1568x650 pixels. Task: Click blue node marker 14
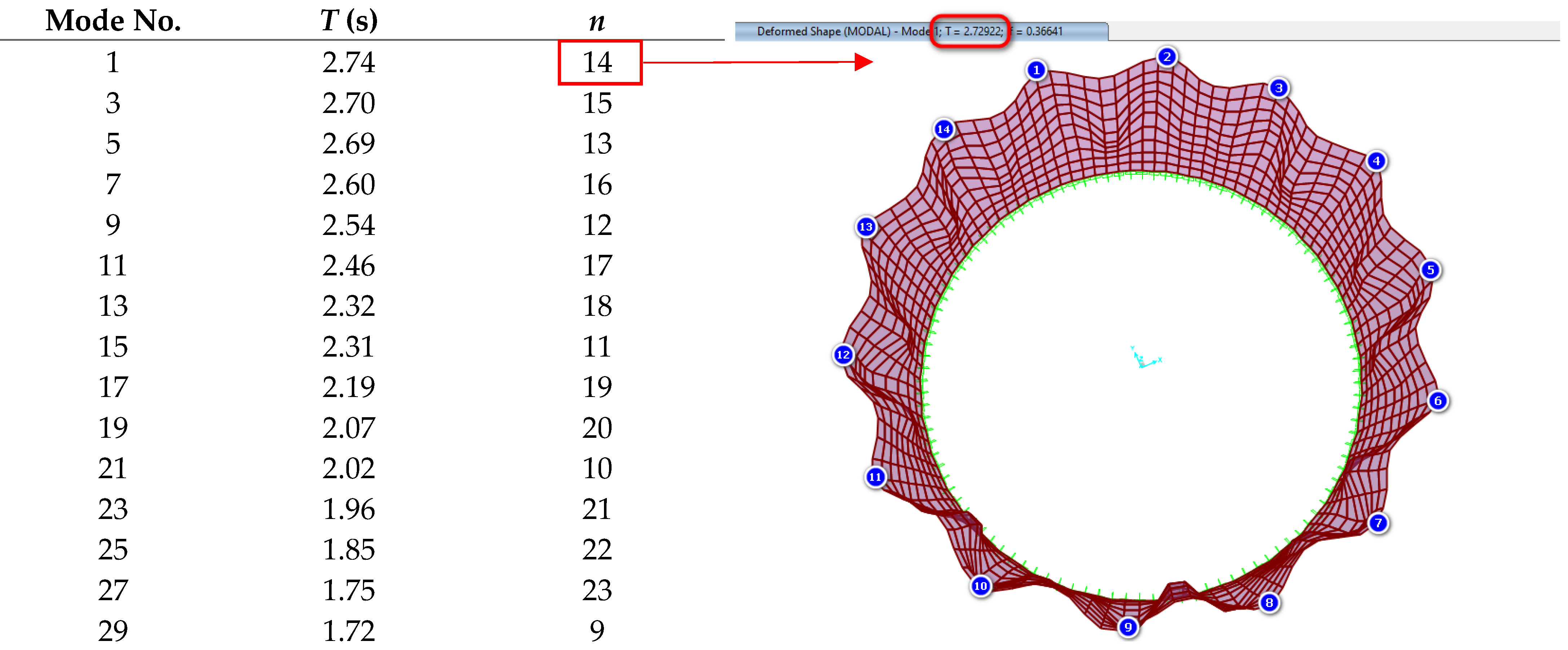click(x=943, y=129)
